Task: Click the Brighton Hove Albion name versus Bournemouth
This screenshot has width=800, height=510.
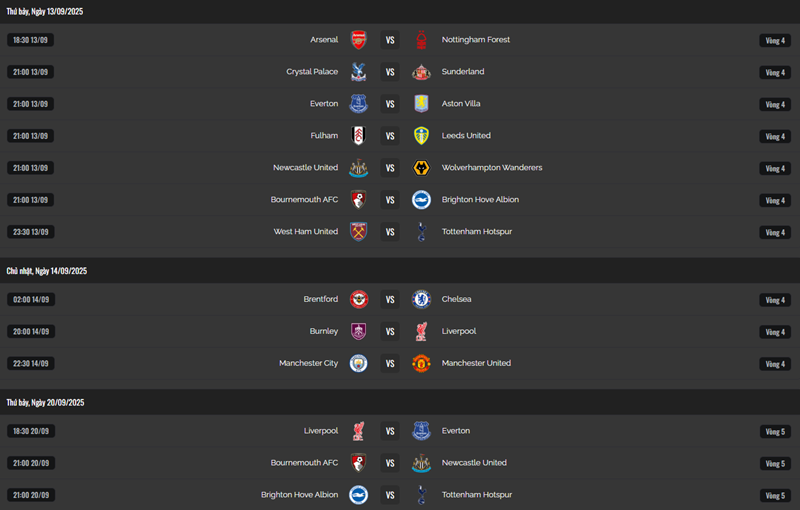Action: pos(480,199)
